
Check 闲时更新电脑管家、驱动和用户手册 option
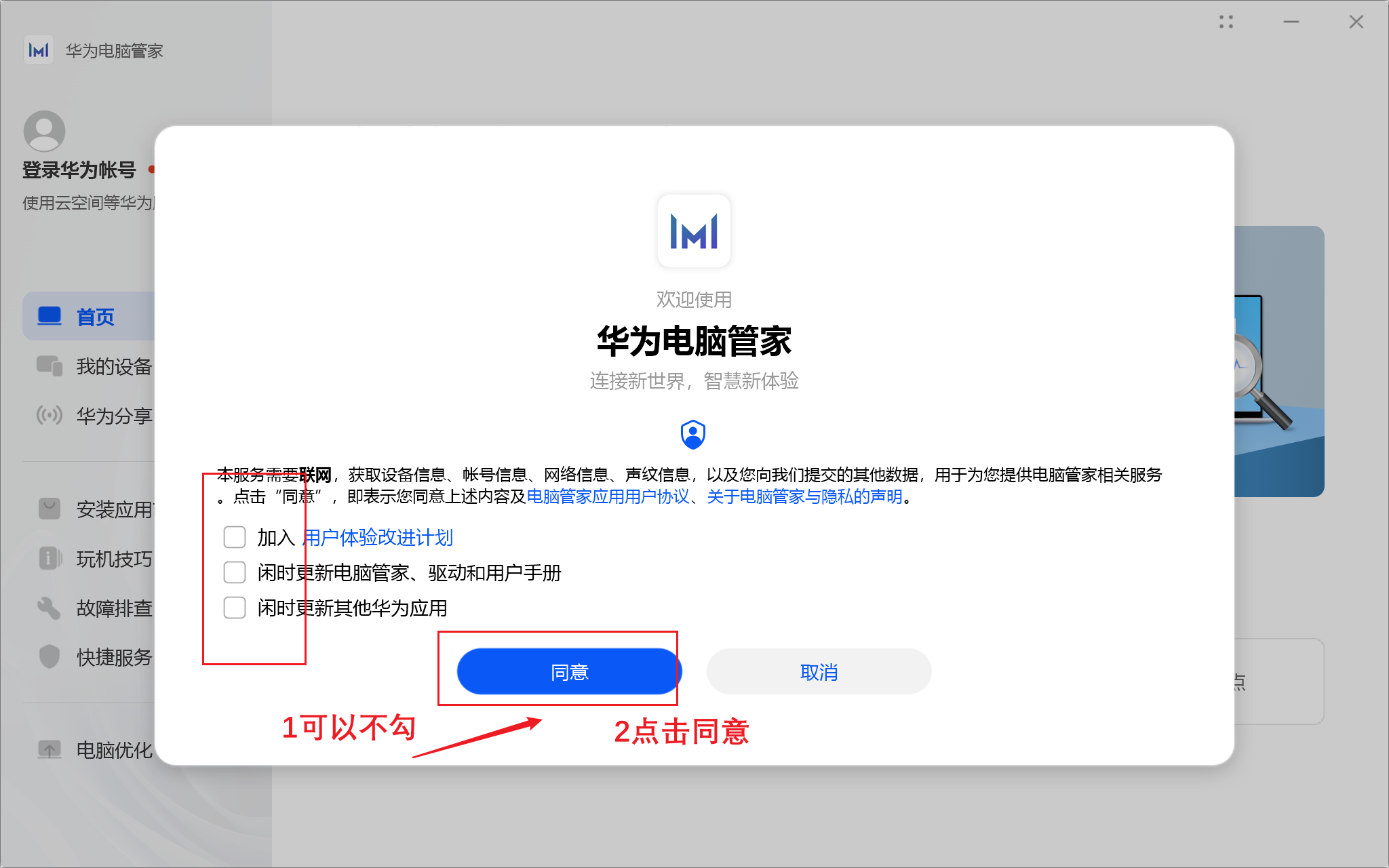(234, 572)
